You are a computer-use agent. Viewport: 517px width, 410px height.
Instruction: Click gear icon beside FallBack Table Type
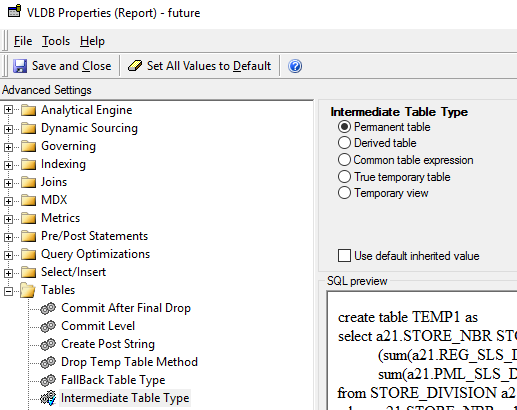point(48,380)
